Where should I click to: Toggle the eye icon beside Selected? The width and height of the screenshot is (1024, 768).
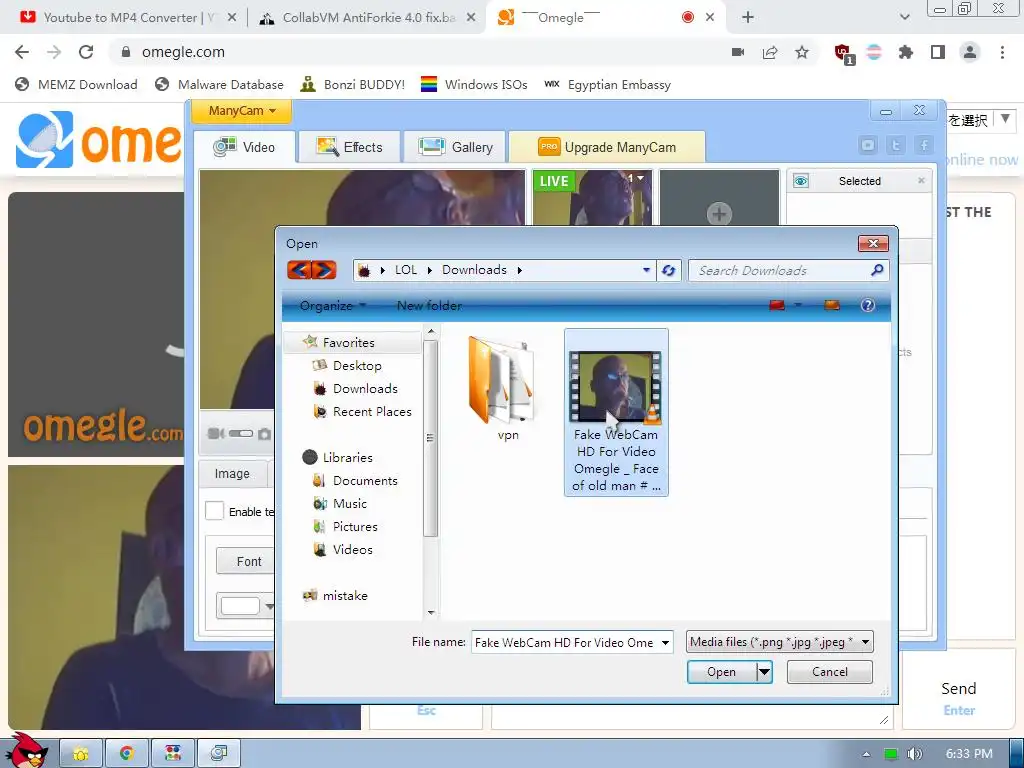[x=801, y=181]
